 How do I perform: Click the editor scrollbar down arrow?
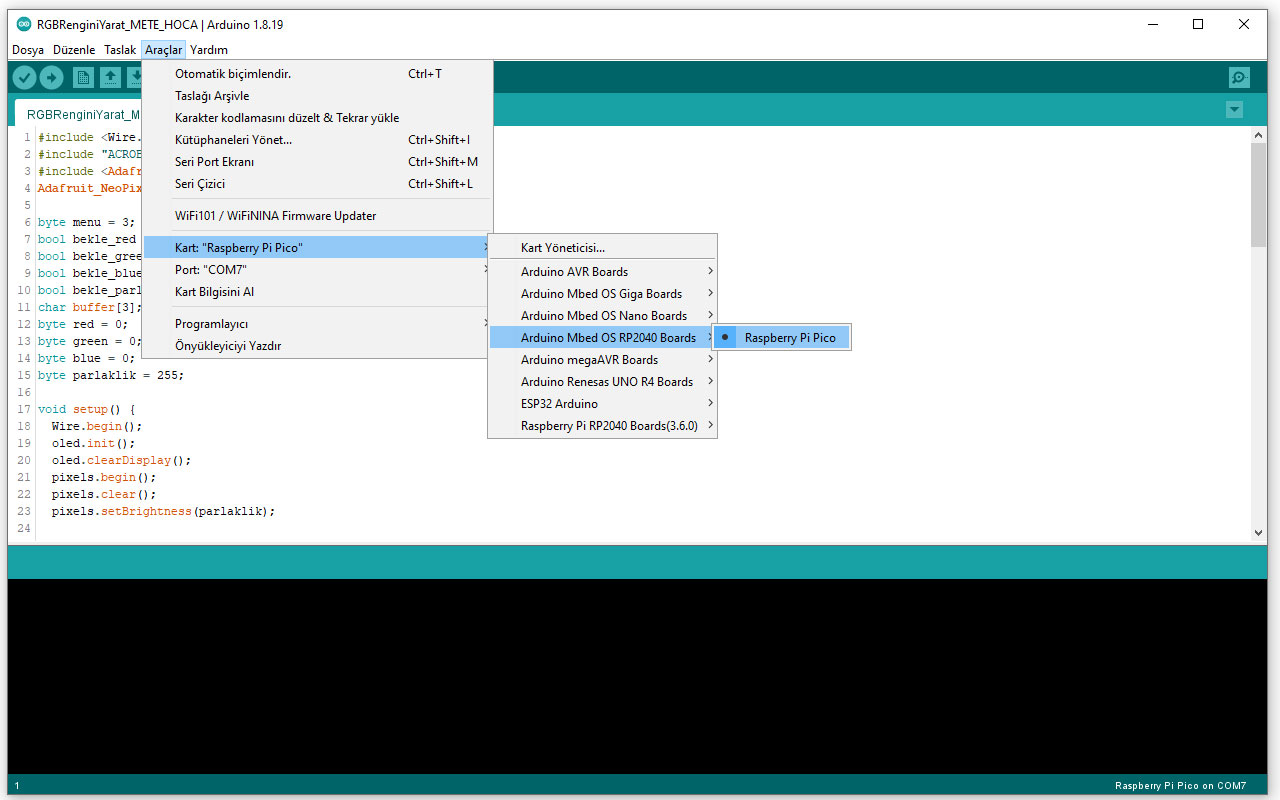point(1259,534)
